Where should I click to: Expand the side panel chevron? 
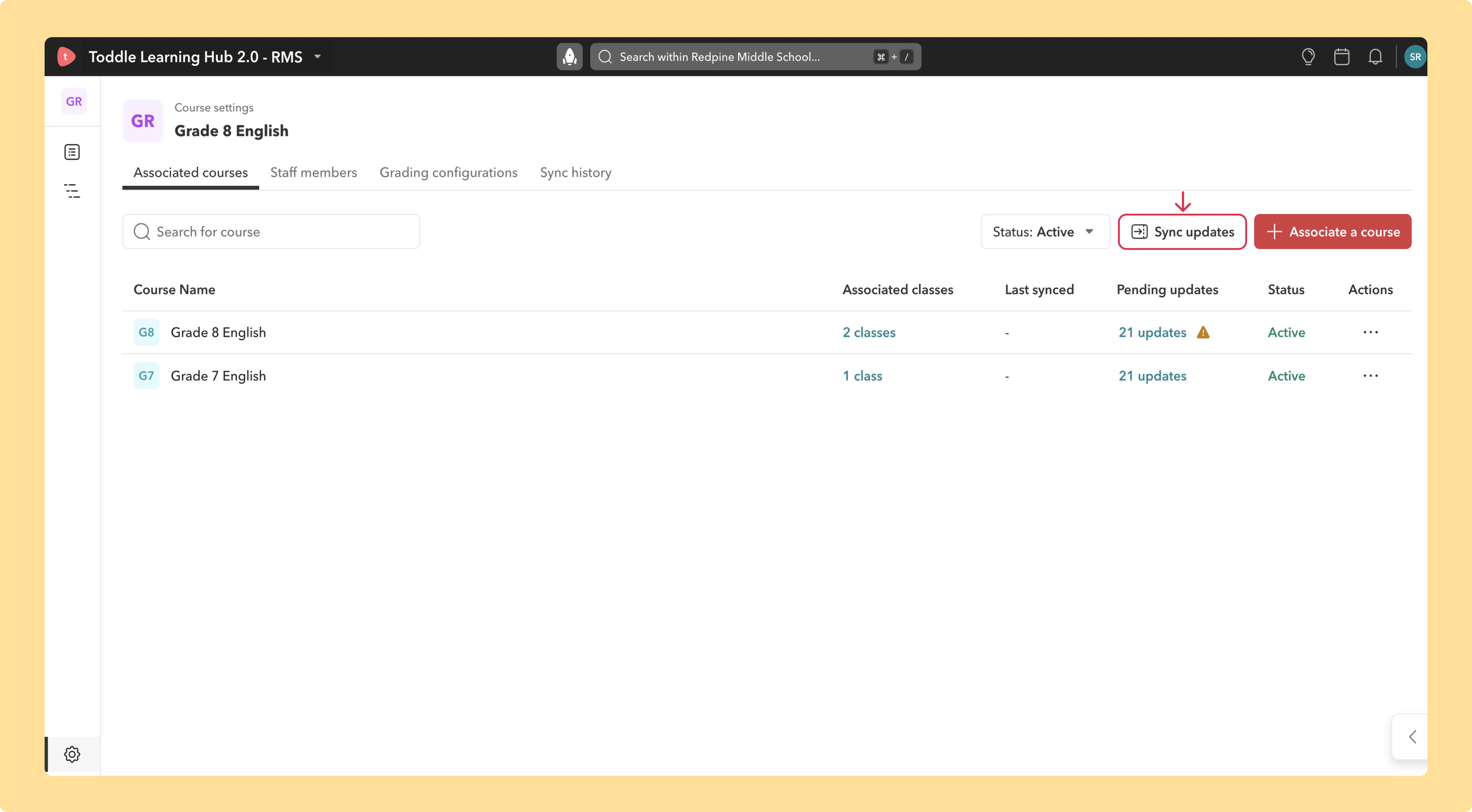click(1413, 737)
